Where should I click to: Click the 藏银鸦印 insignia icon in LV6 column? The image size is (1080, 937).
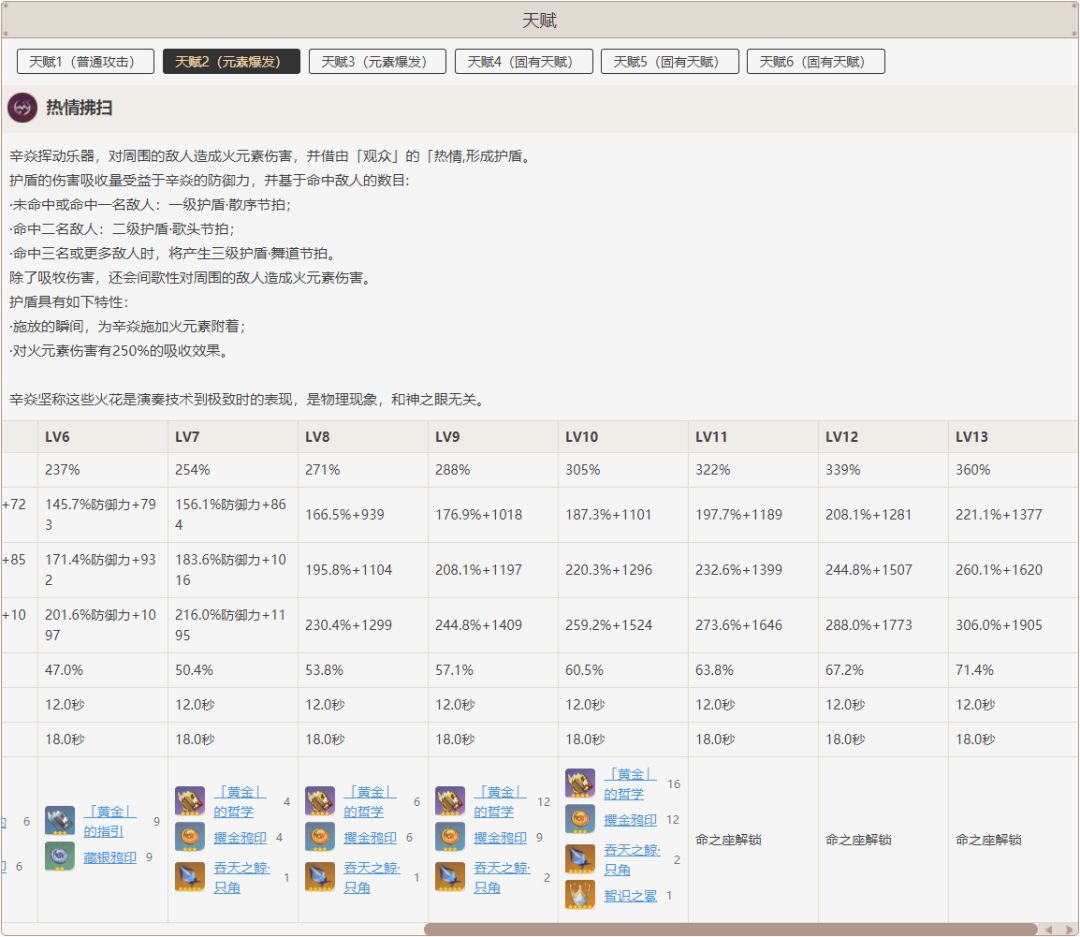pos(60,856)
